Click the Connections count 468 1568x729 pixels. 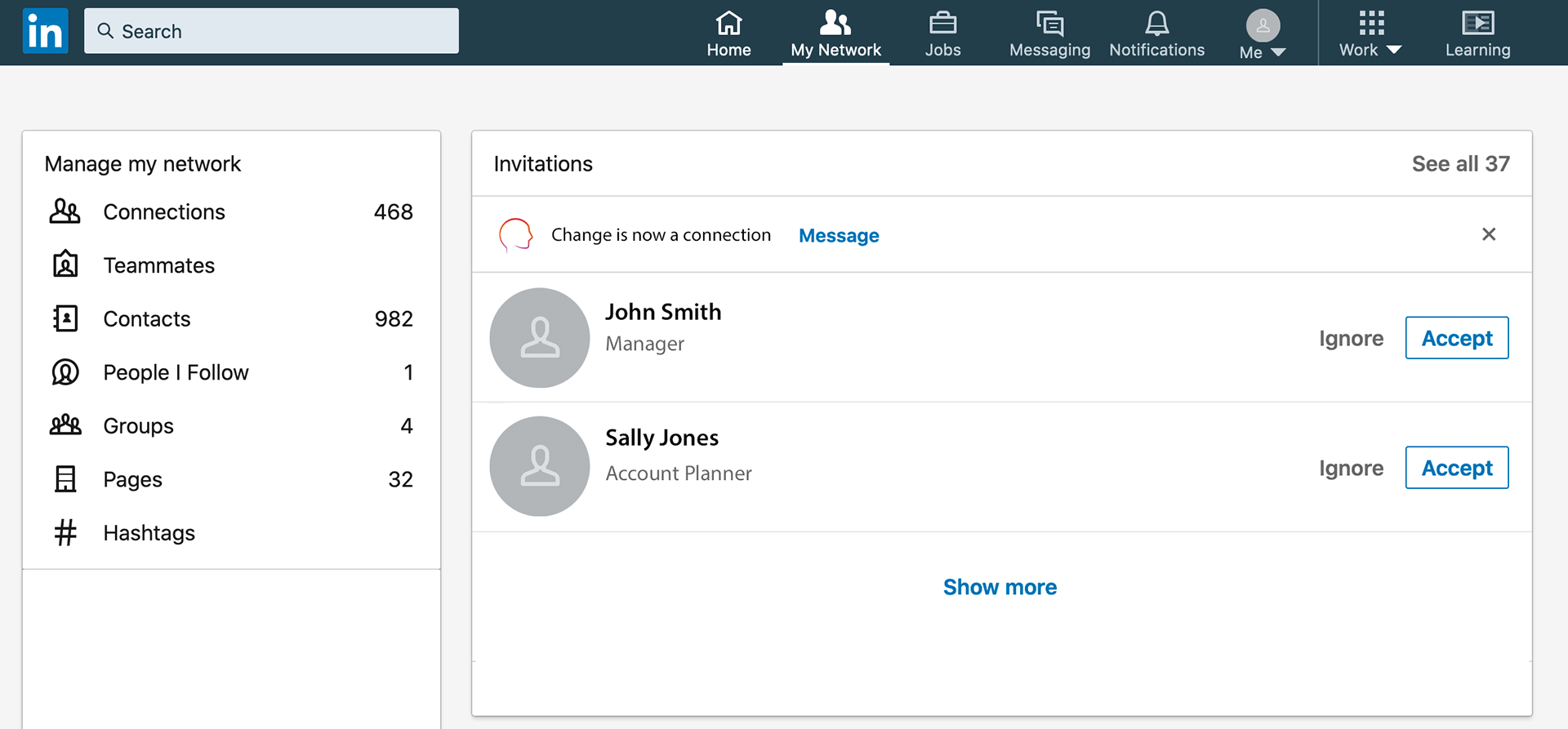click(x=393, y=211)
